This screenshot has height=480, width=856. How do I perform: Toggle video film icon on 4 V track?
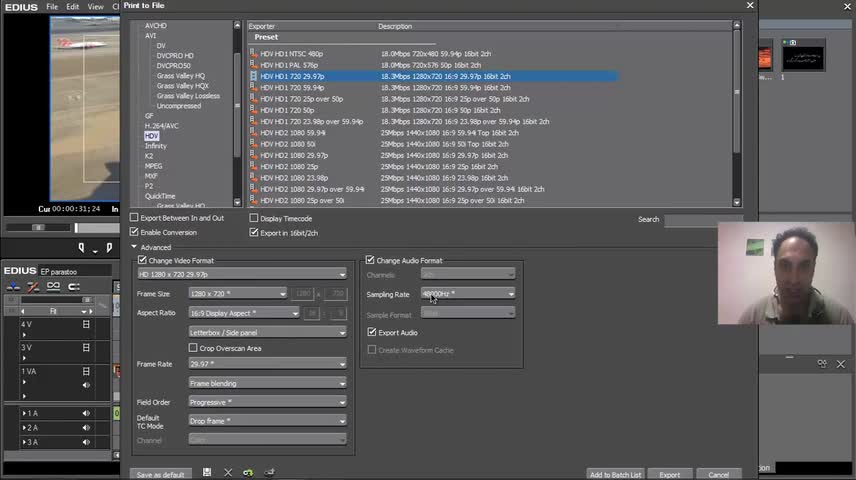(x=86, y=324)
